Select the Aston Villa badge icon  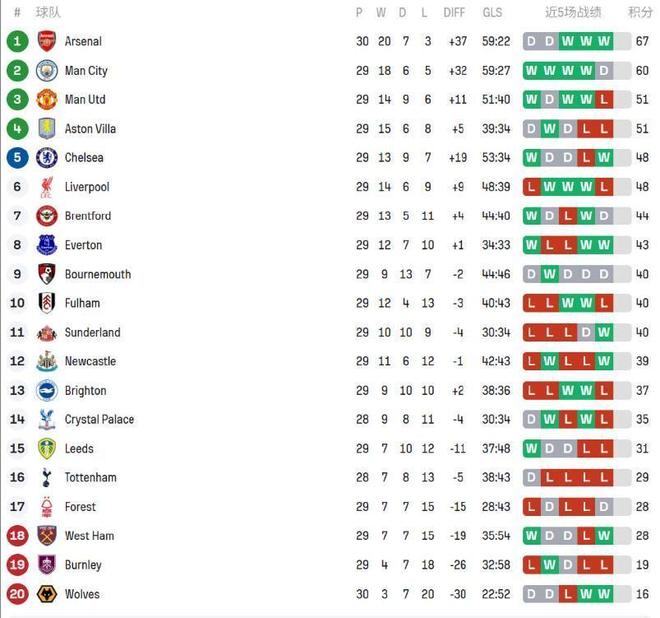[46, 128]
